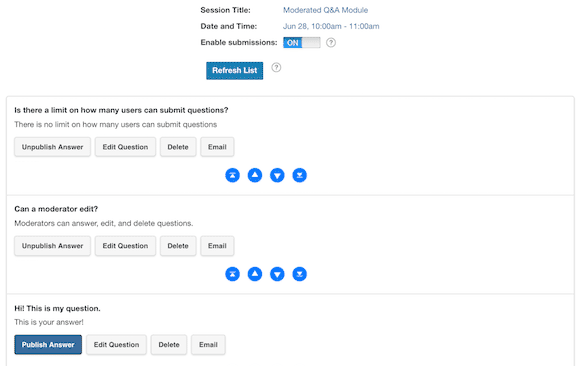Image resolution: width=580 pixels, height=366 pixels.
Task: Open help icon next to Refresh List
Action: (276, 67)
